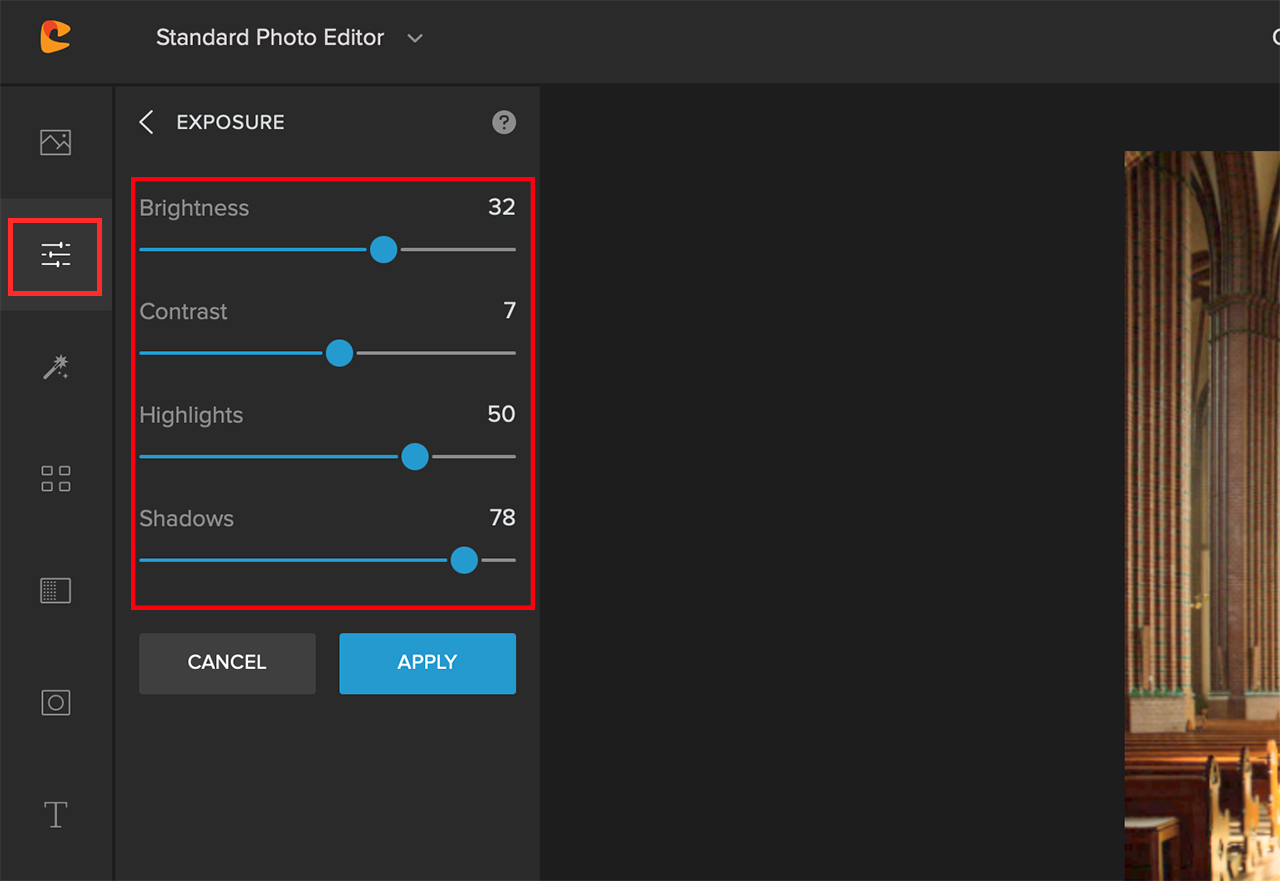Open the Overlays panel
Image resolution: width=1280 pixels, height=881 pixels.
[x=55, y=702]
